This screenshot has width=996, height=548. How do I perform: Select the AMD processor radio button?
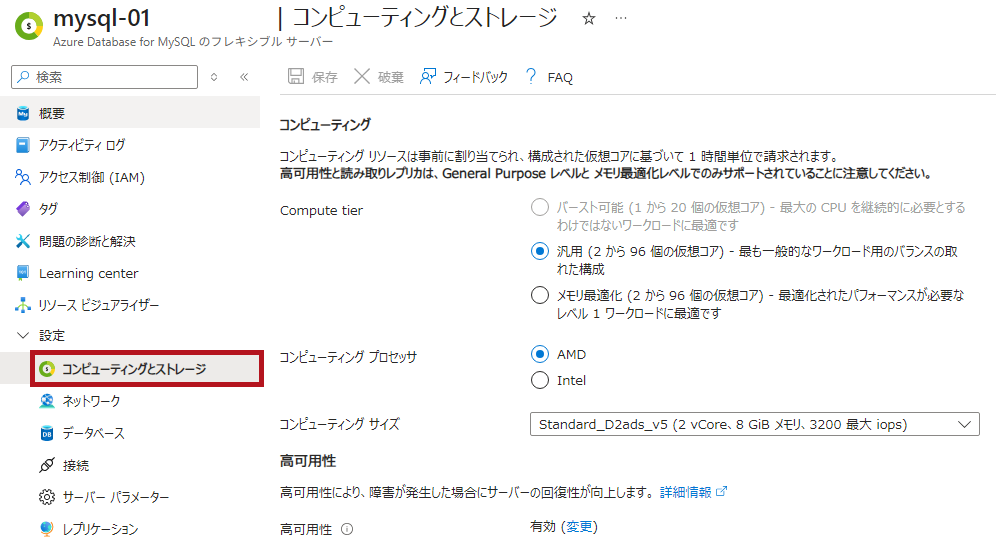[540, 354]
